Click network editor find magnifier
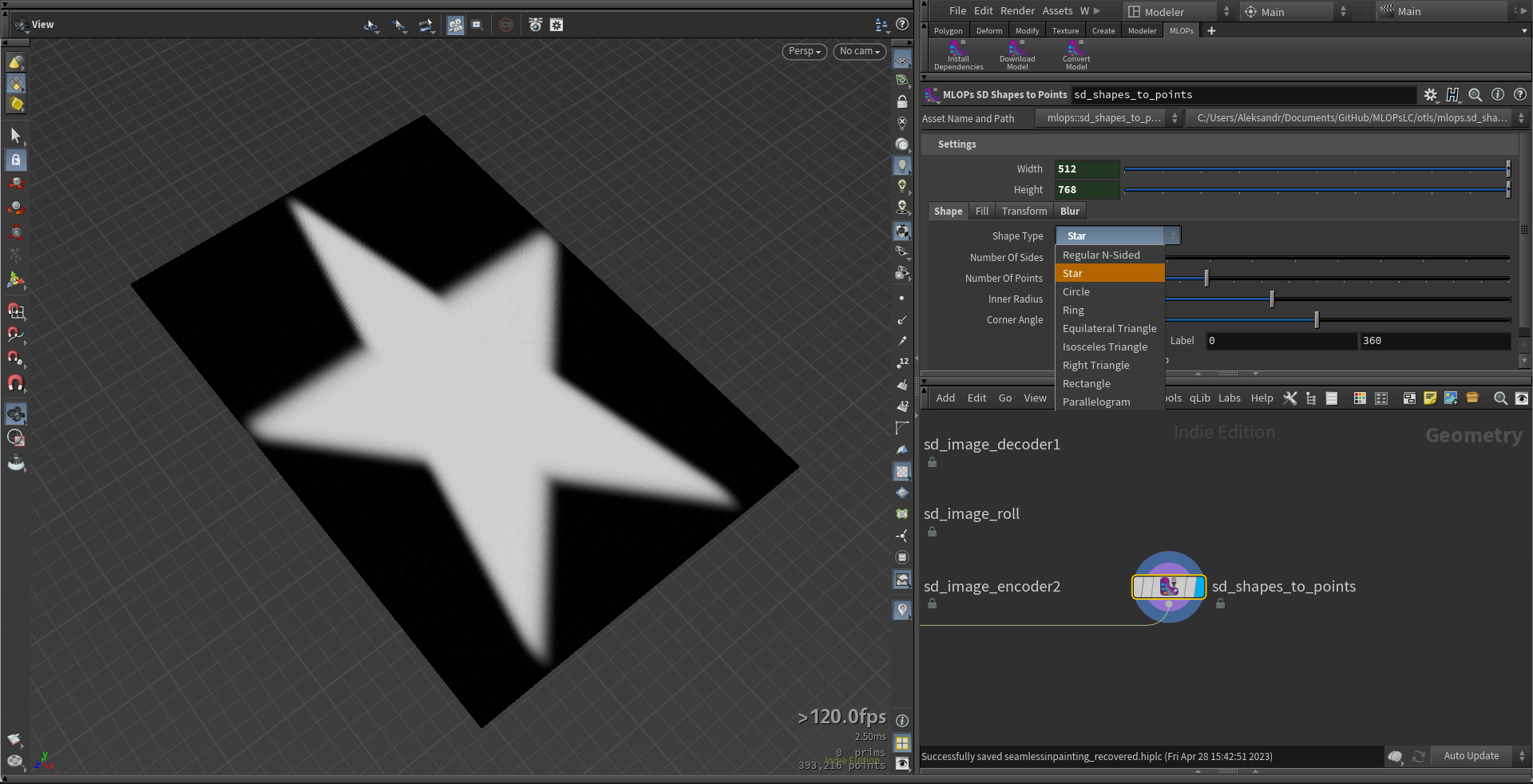The width and height of the screenshot is (1533, 784). coord(1500,398)
